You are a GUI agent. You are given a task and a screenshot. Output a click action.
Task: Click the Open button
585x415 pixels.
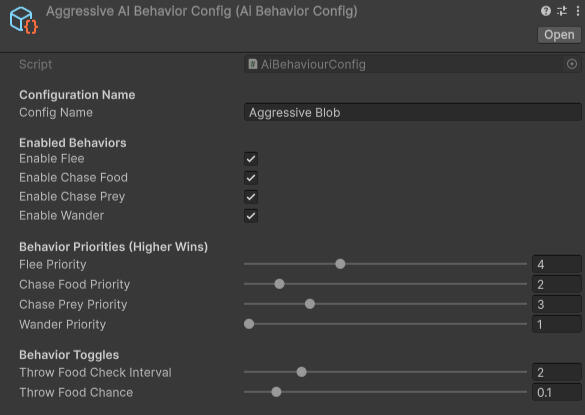pyautogui.click(x=559, y=35)
